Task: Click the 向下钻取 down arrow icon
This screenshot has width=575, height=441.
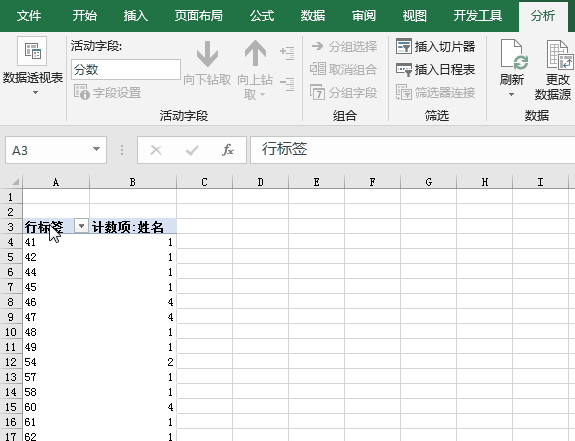Action: [207, 54]
